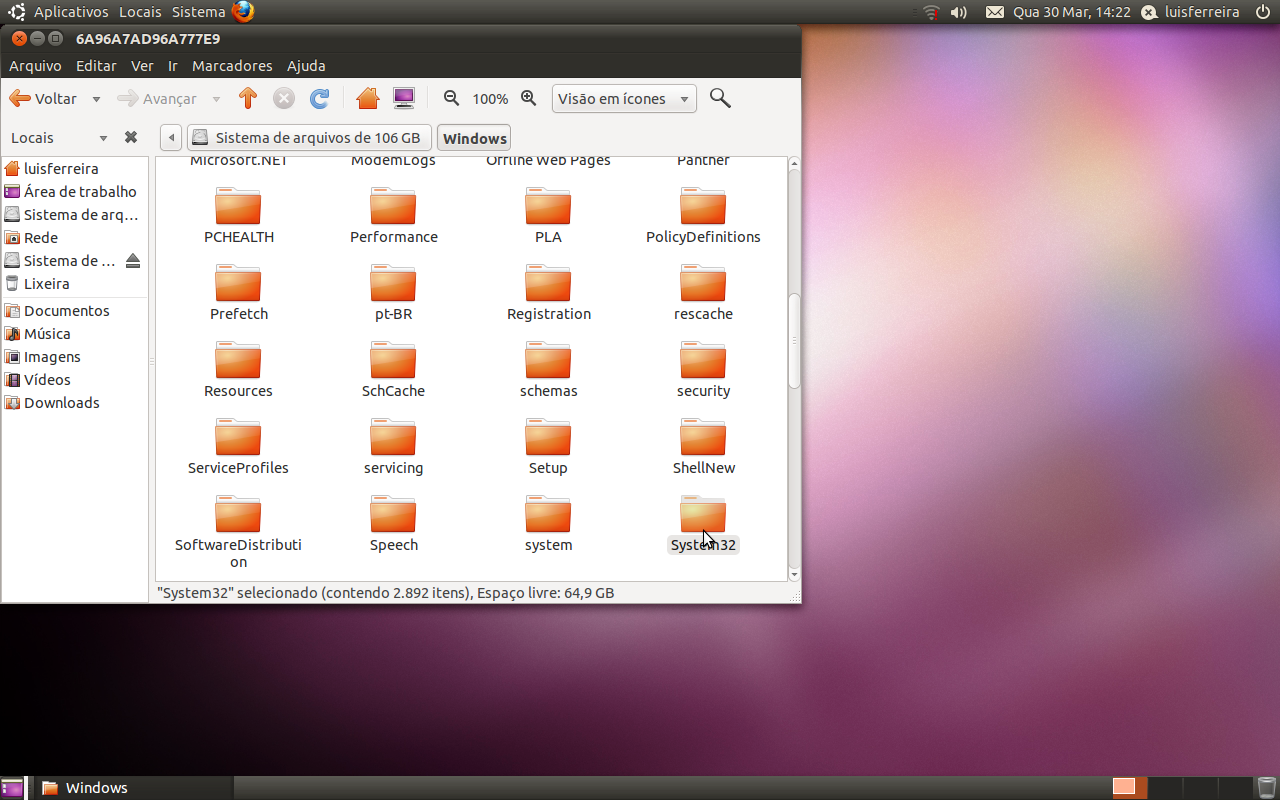
Task: Click the 100% zoom level
Action: pos(490,99)
